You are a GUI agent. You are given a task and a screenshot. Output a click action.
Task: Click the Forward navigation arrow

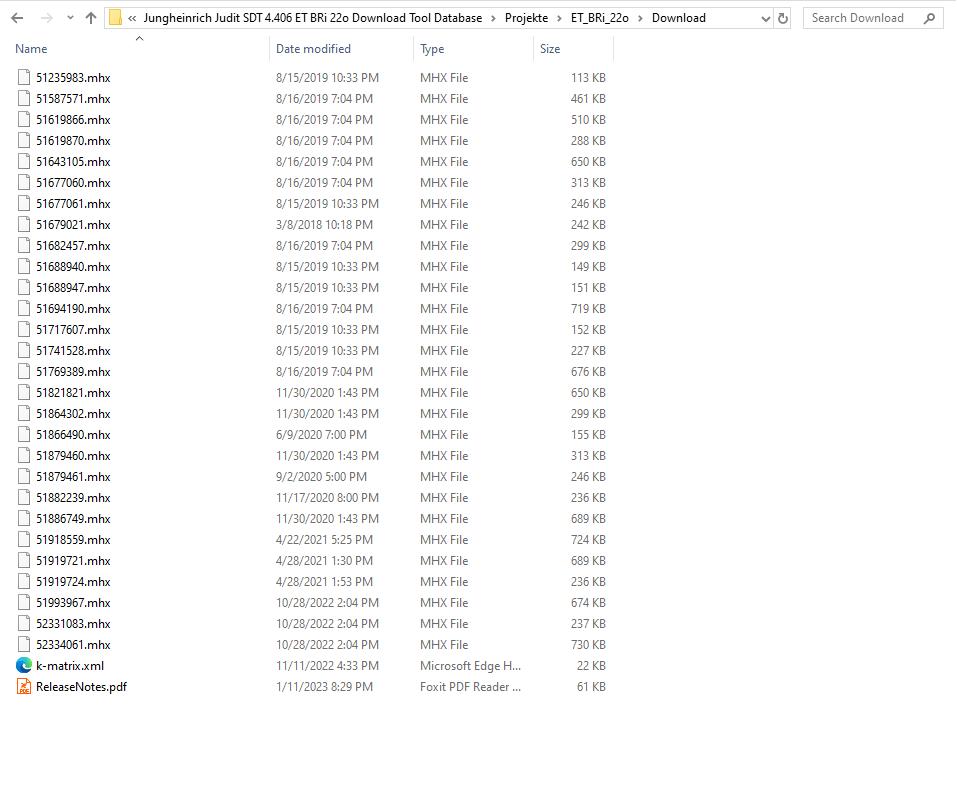46,18
